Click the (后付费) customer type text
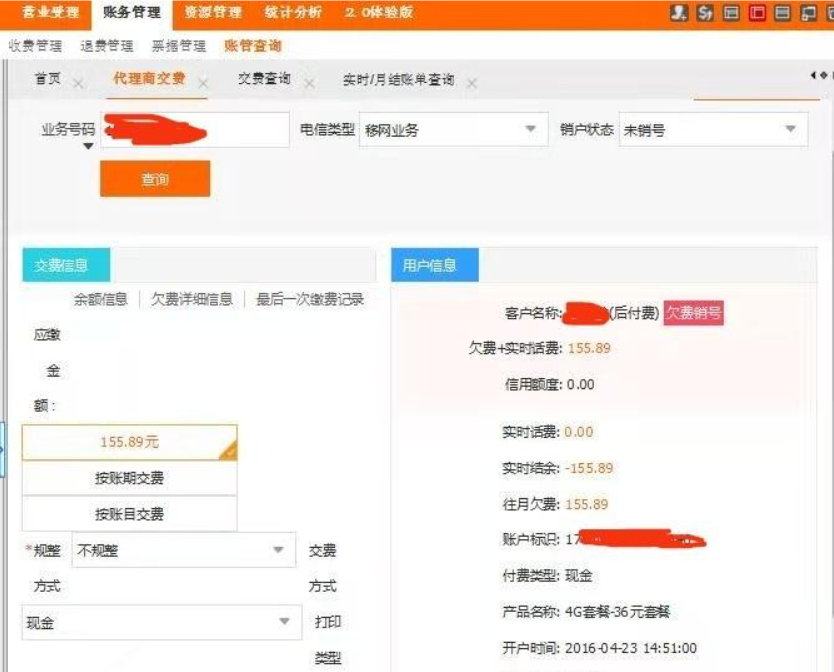The width and height of the screenshot is (834, 672). pyautogui.click(x=634, y=313)
